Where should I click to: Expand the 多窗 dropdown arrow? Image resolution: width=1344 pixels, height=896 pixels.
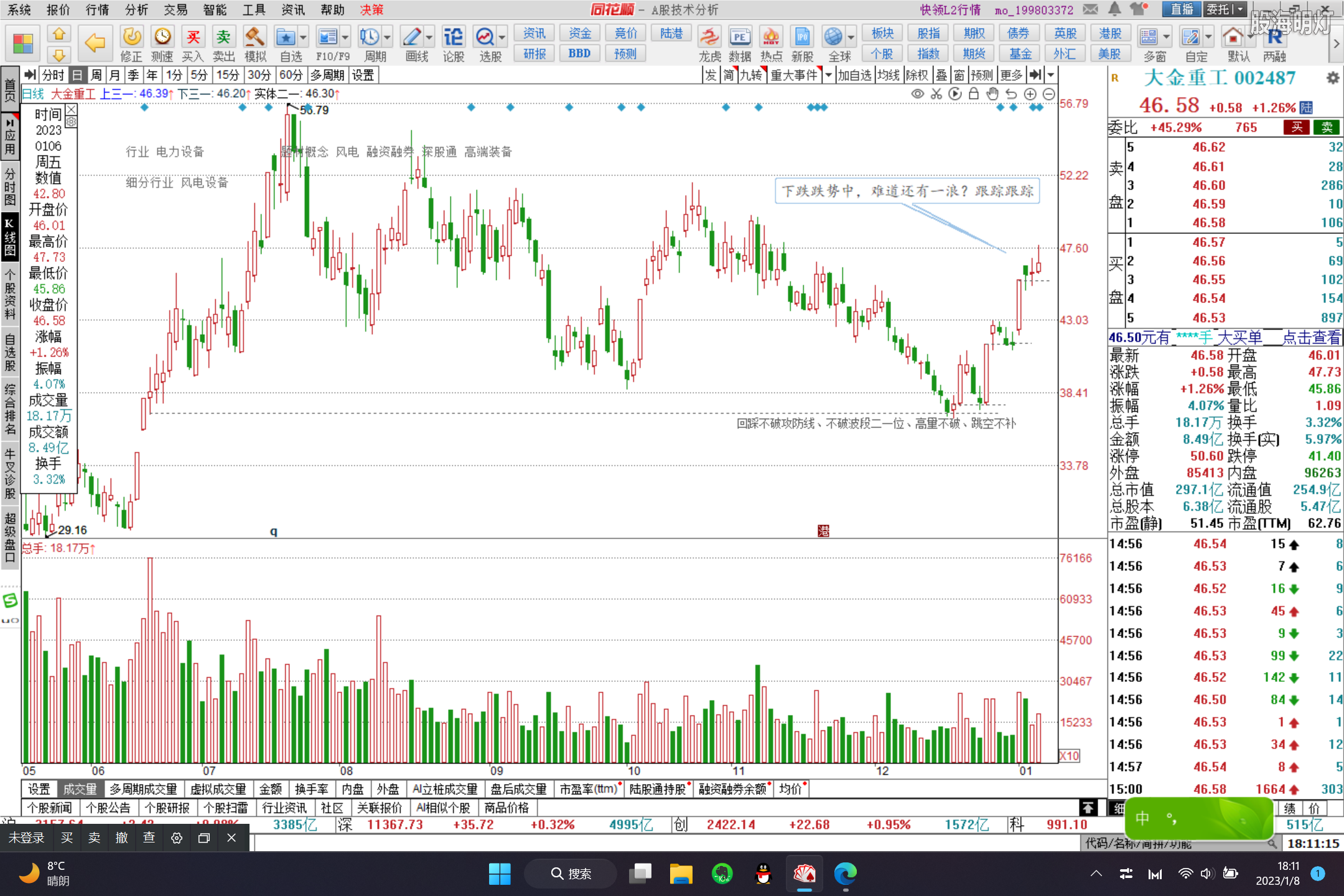pyautogui.click(x=1167, y=37)
